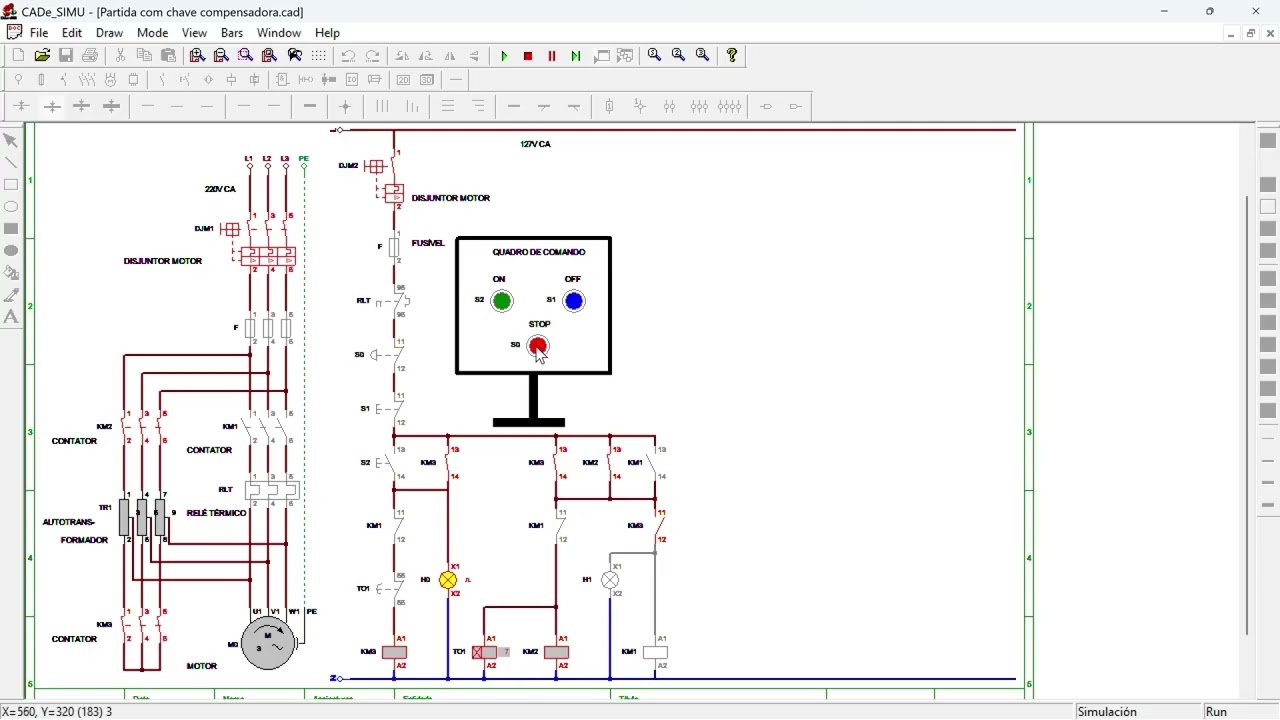Click the 'AUTOTRANS-' label text
The image size is (1280, 720).
69,522
